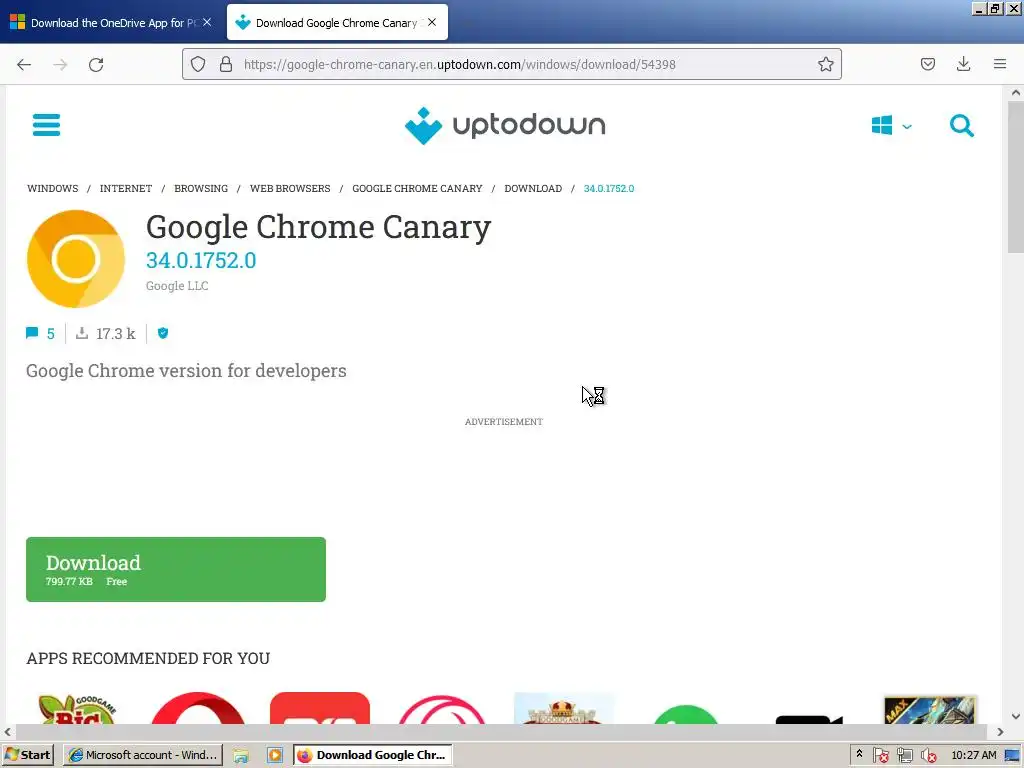Close the OneDrive App tab
The height and width of the screenshot is (768, 1024).
tap(207, 22)
